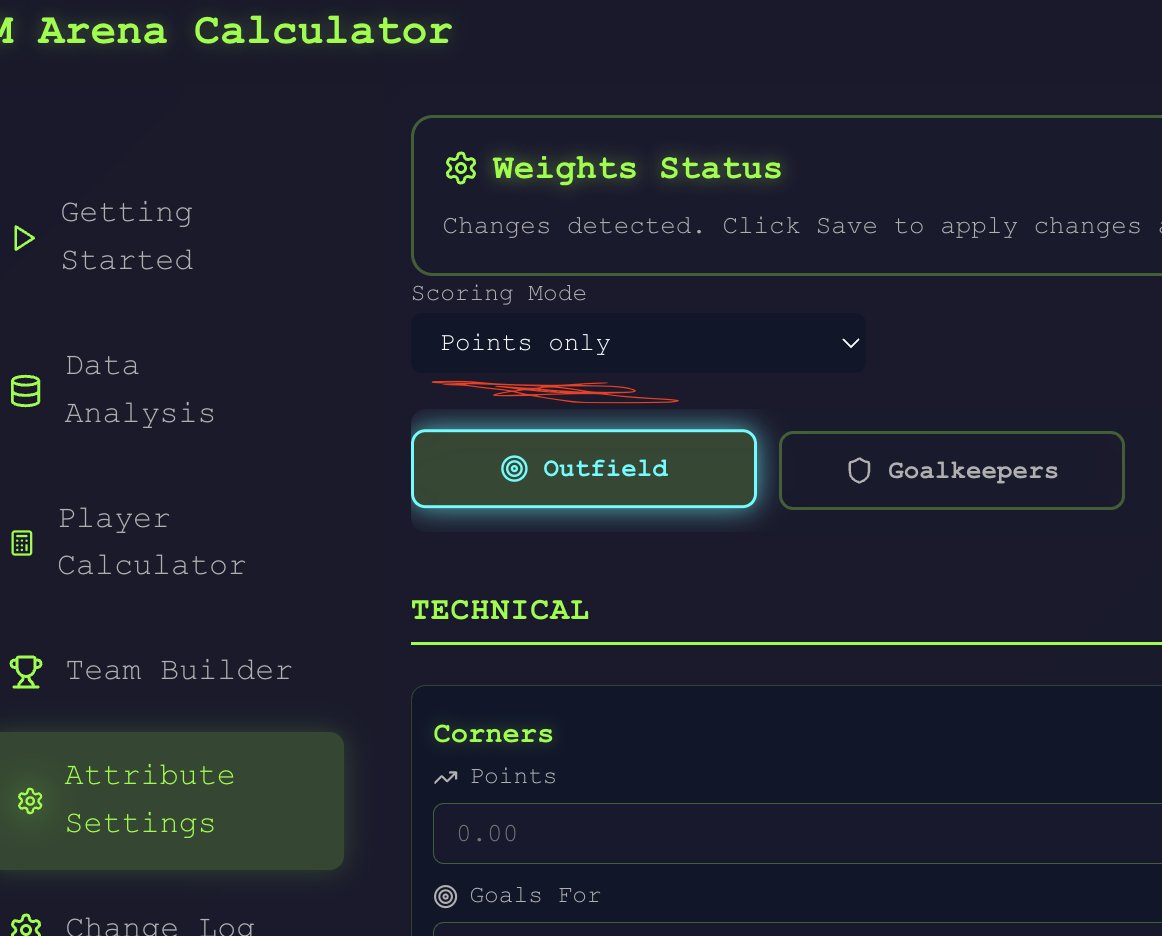Switch to the Outfield tab

click(584, 469)
